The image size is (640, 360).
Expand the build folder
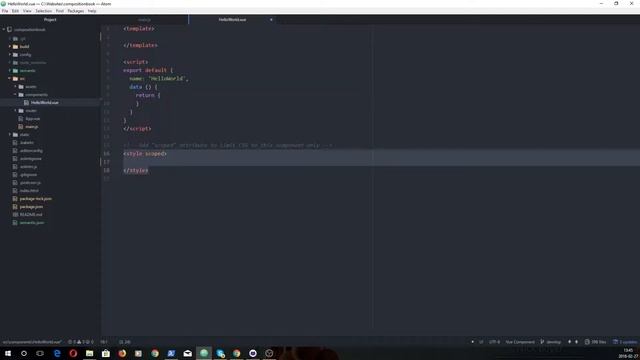point(10,47)
